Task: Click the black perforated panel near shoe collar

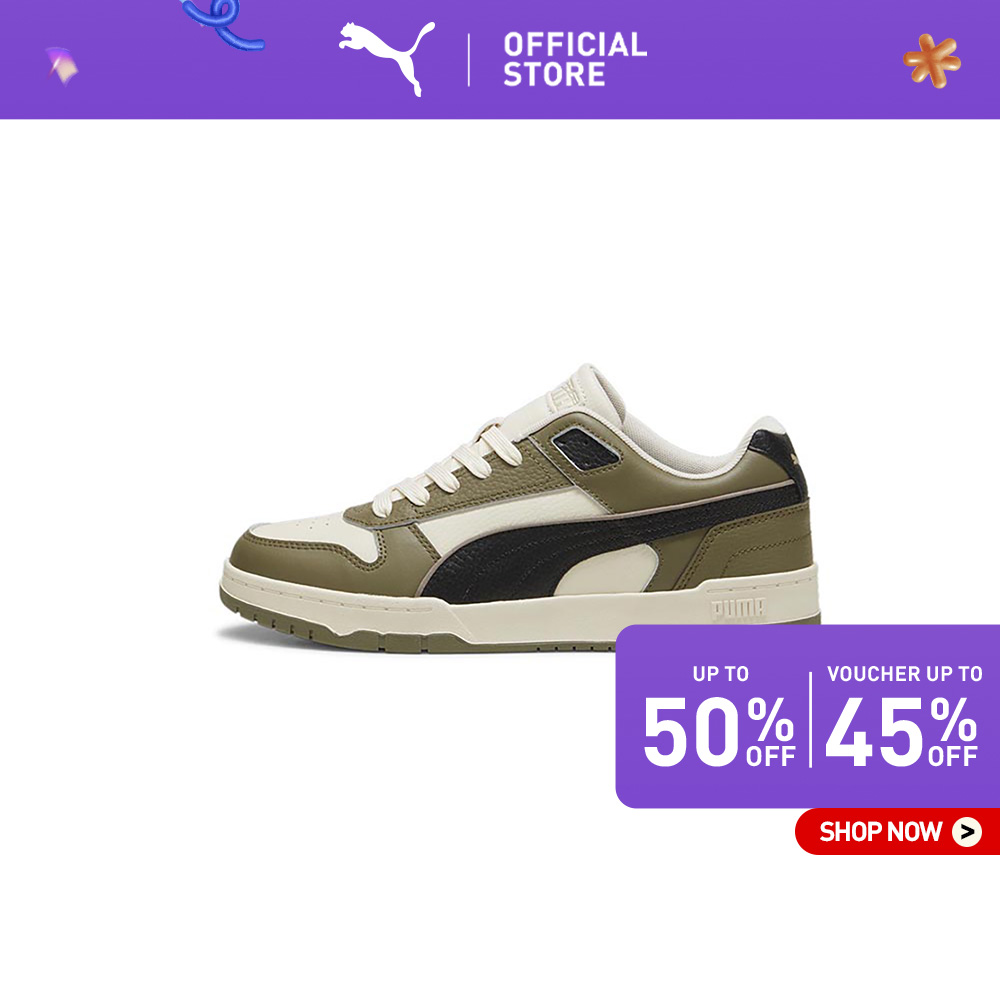Action: tap(585, 448)
